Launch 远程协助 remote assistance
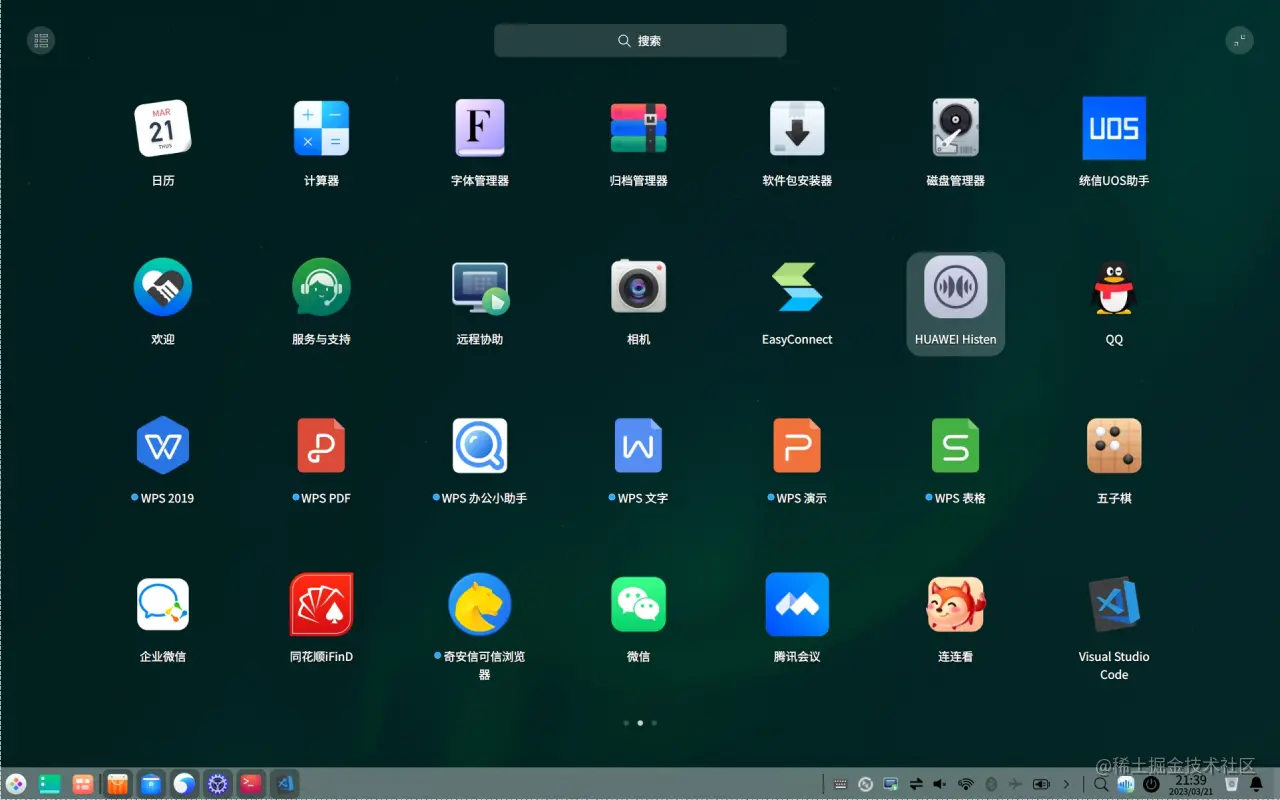1280x800 pixels. pos(480,288)
